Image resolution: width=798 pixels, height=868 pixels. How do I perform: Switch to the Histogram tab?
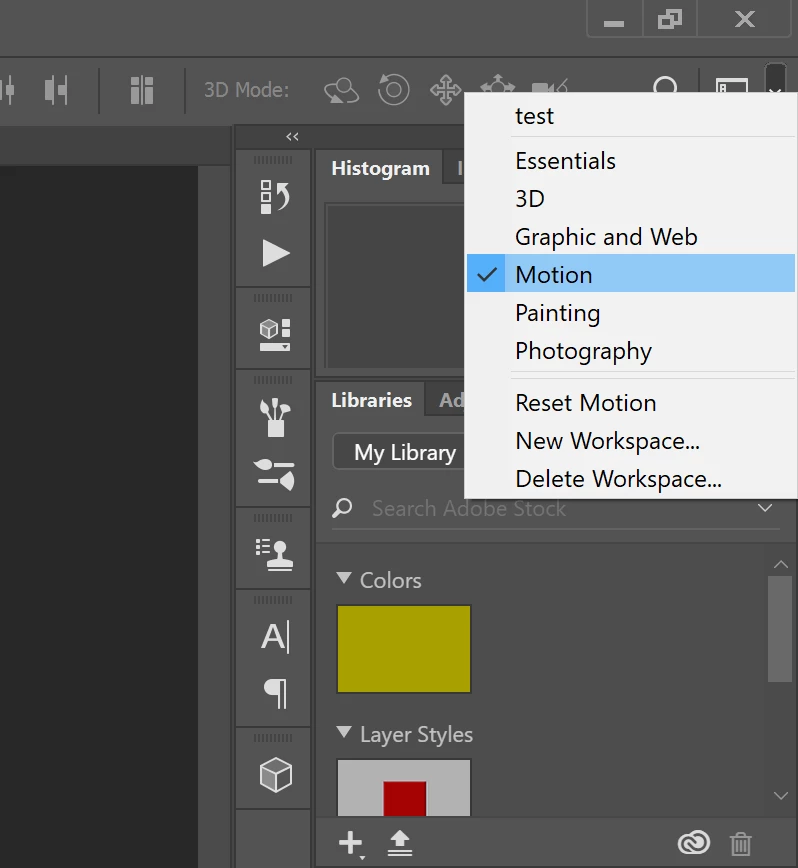coord(380,168)
